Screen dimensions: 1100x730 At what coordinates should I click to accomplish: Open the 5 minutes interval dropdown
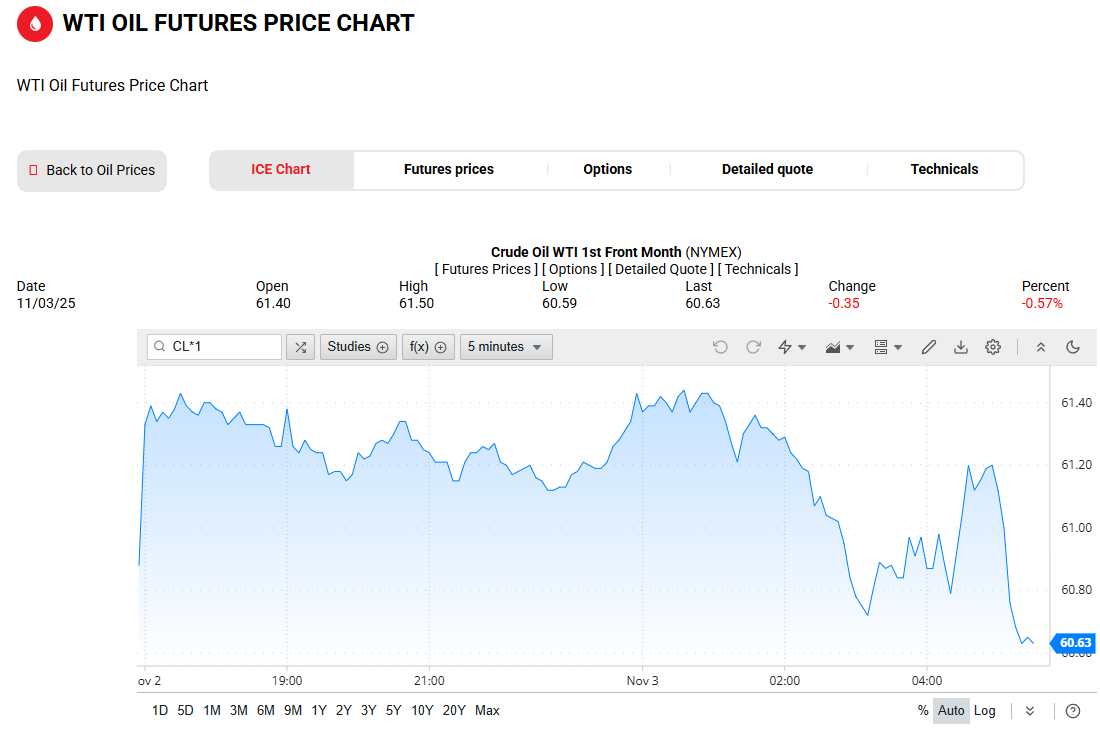pyautogui.click(x=506, y=347)
